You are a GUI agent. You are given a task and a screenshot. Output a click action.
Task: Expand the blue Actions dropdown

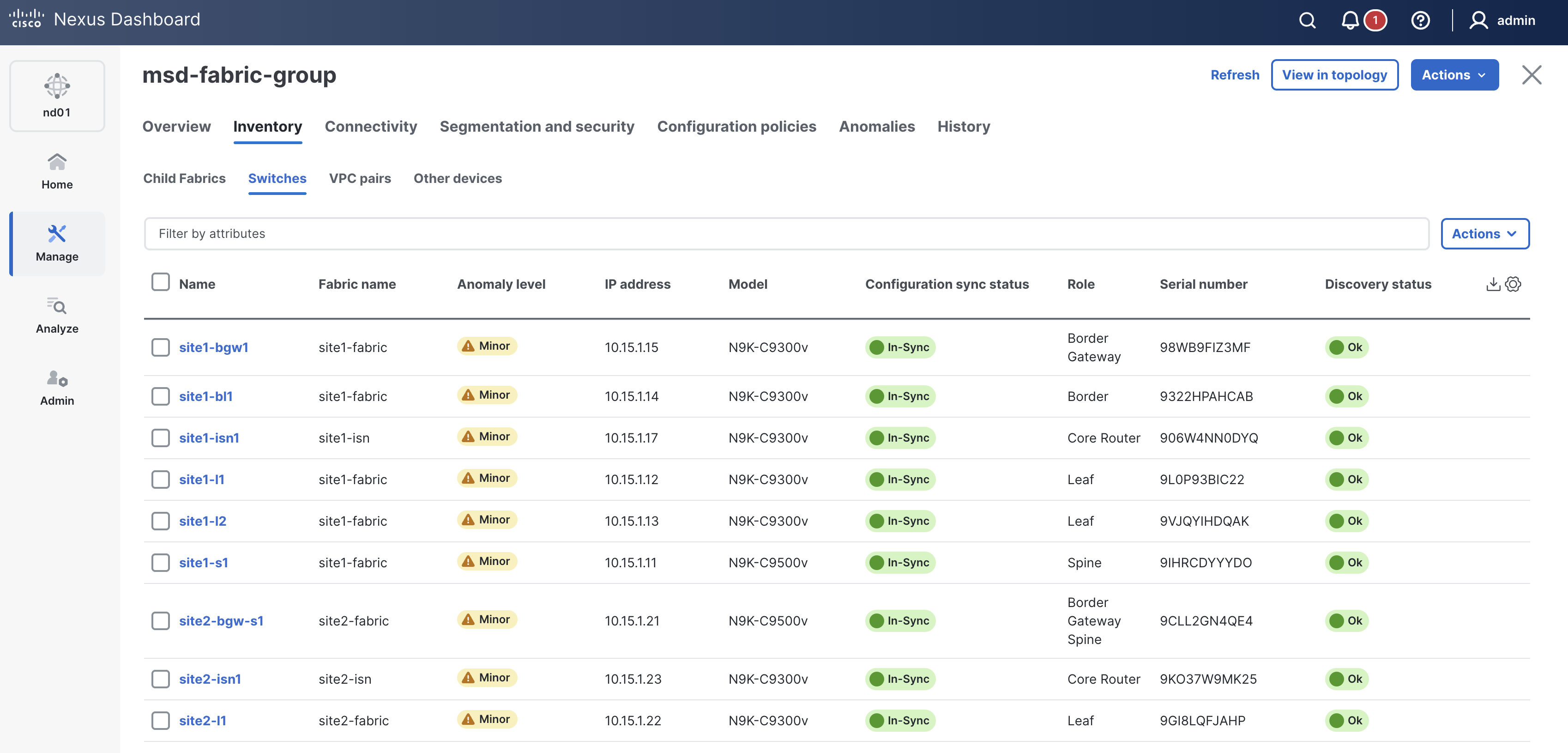pos(1454,75)
